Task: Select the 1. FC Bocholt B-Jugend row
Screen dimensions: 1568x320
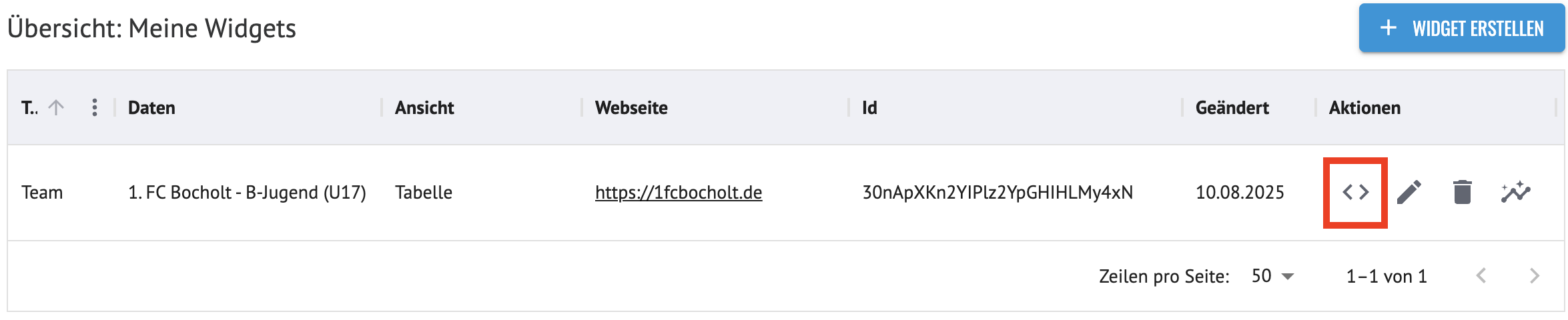Action: coord(786,193)
